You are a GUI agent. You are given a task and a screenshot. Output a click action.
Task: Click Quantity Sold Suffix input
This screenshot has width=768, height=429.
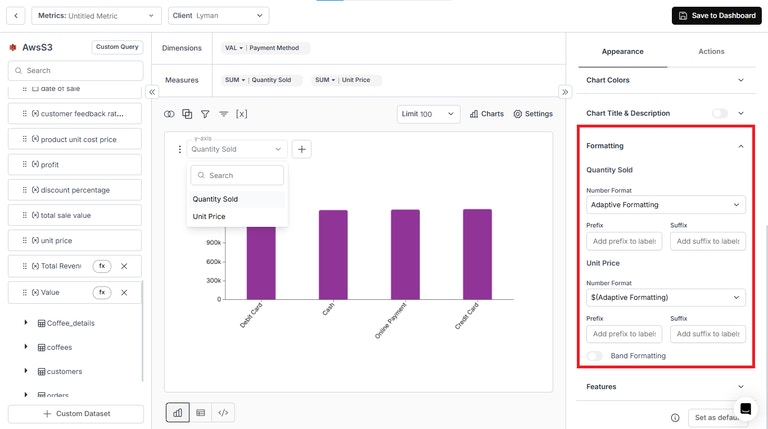pyautogui.click(x=708, y=241)
